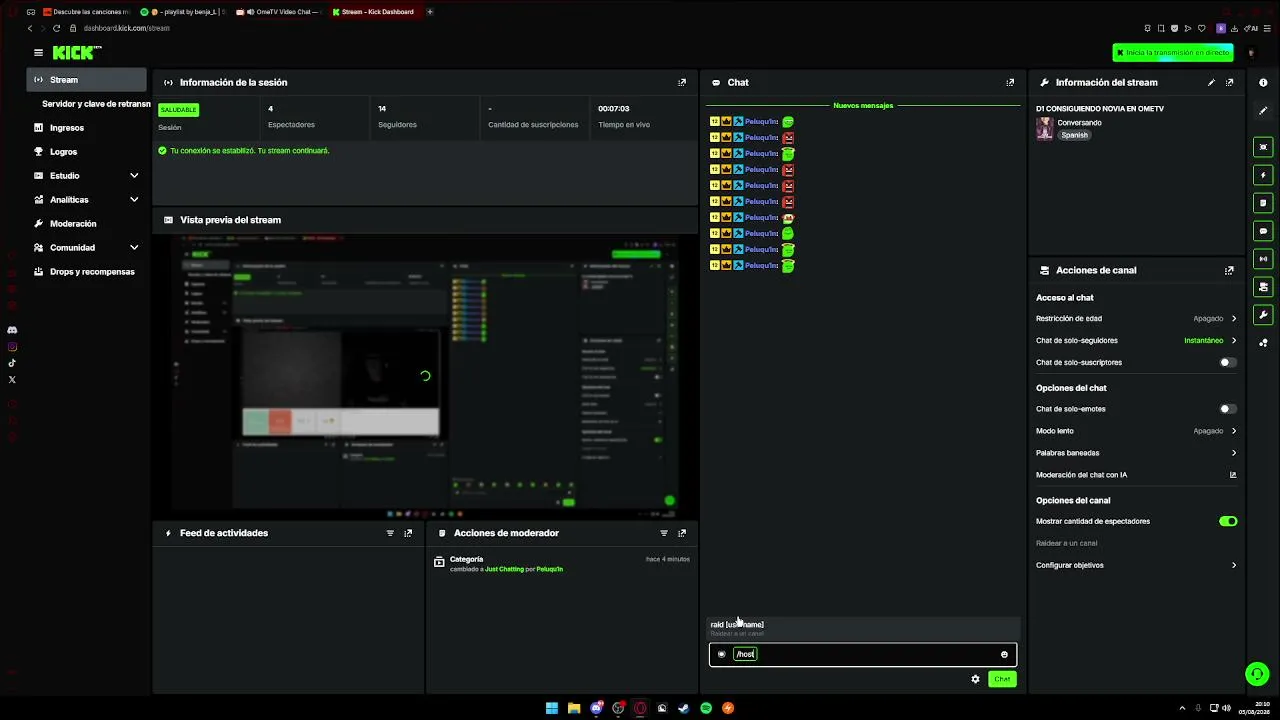The height and width of the screenshot is (720, 1280).
Task: Toggle Mostrar cantidad de espectadores
Action: click(x=1228, y=521)
